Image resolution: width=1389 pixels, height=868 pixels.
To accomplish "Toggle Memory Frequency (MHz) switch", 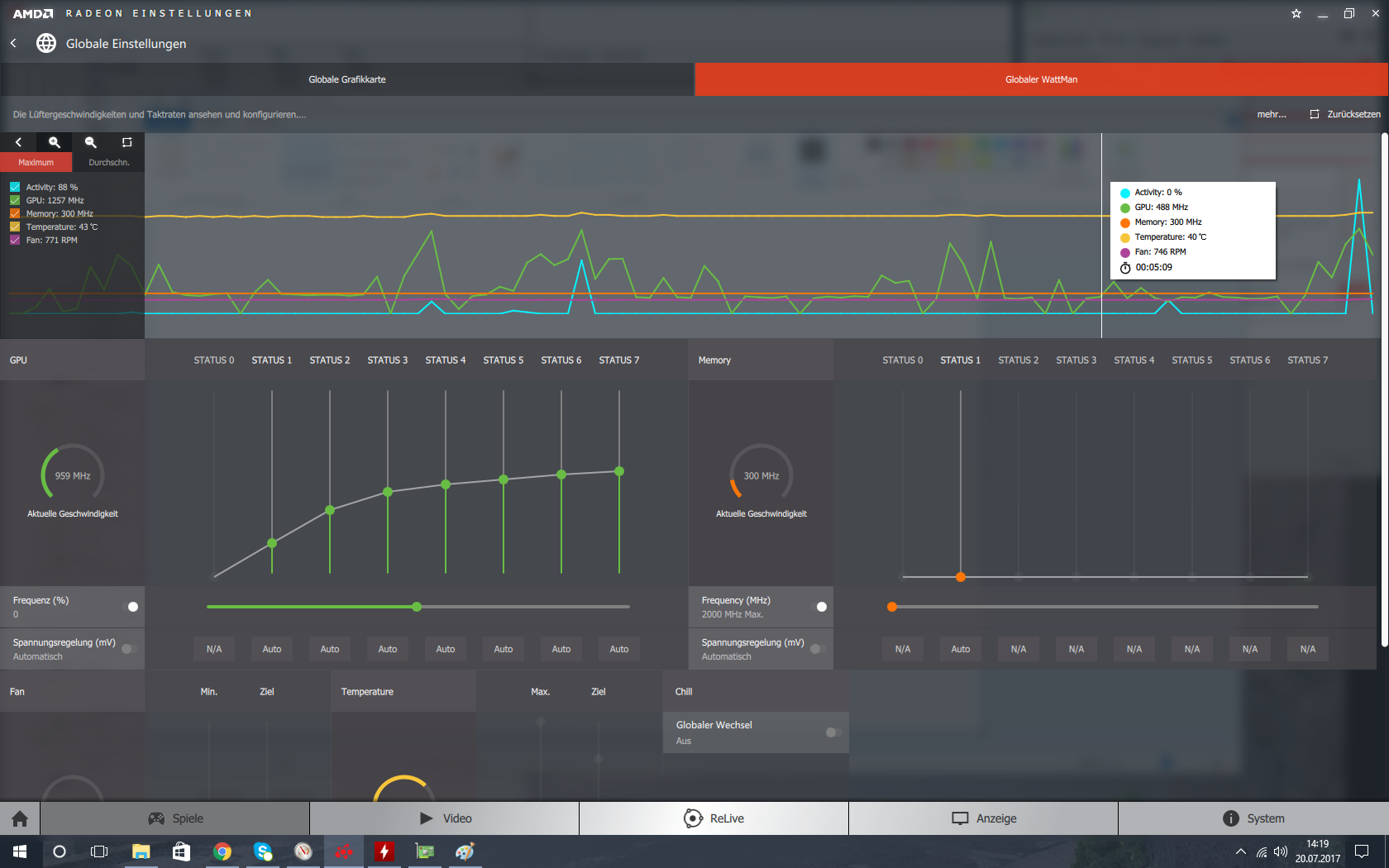I will pos(819,607).
